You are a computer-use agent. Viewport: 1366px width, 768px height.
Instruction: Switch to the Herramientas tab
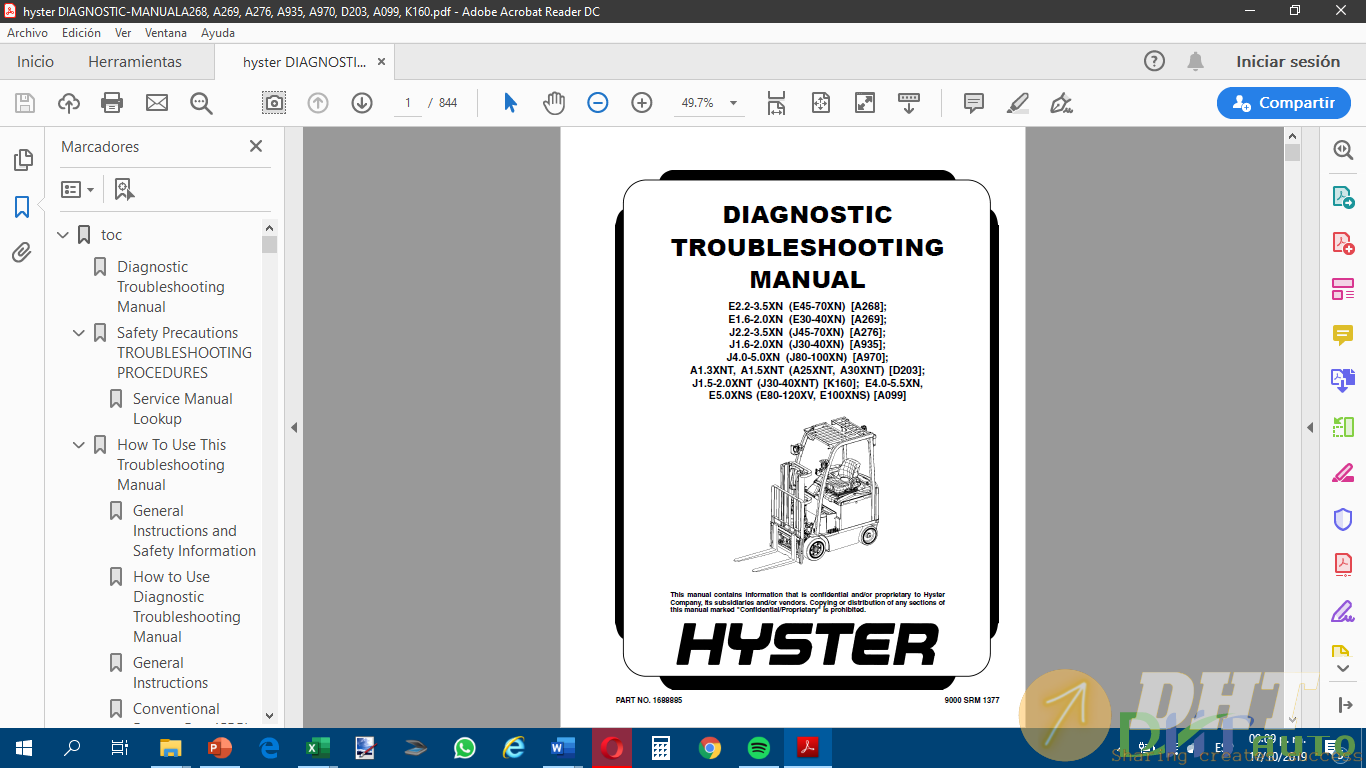pyautogui.click(x=135, y=62)
